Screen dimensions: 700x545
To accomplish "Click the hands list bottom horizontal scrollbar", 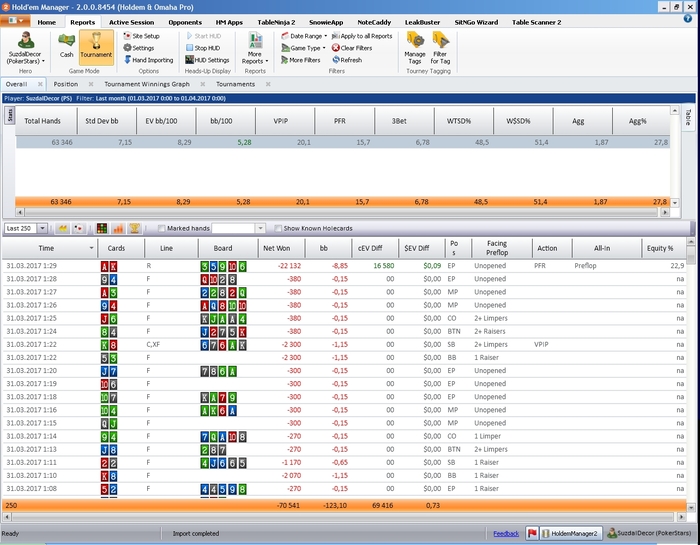I will pyautogui.click(x=342, y=517).
